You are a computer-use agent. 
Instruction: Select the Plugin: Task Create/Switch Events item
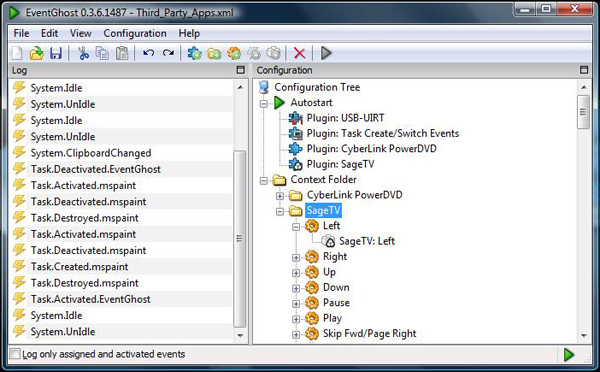tap(383, 133)
